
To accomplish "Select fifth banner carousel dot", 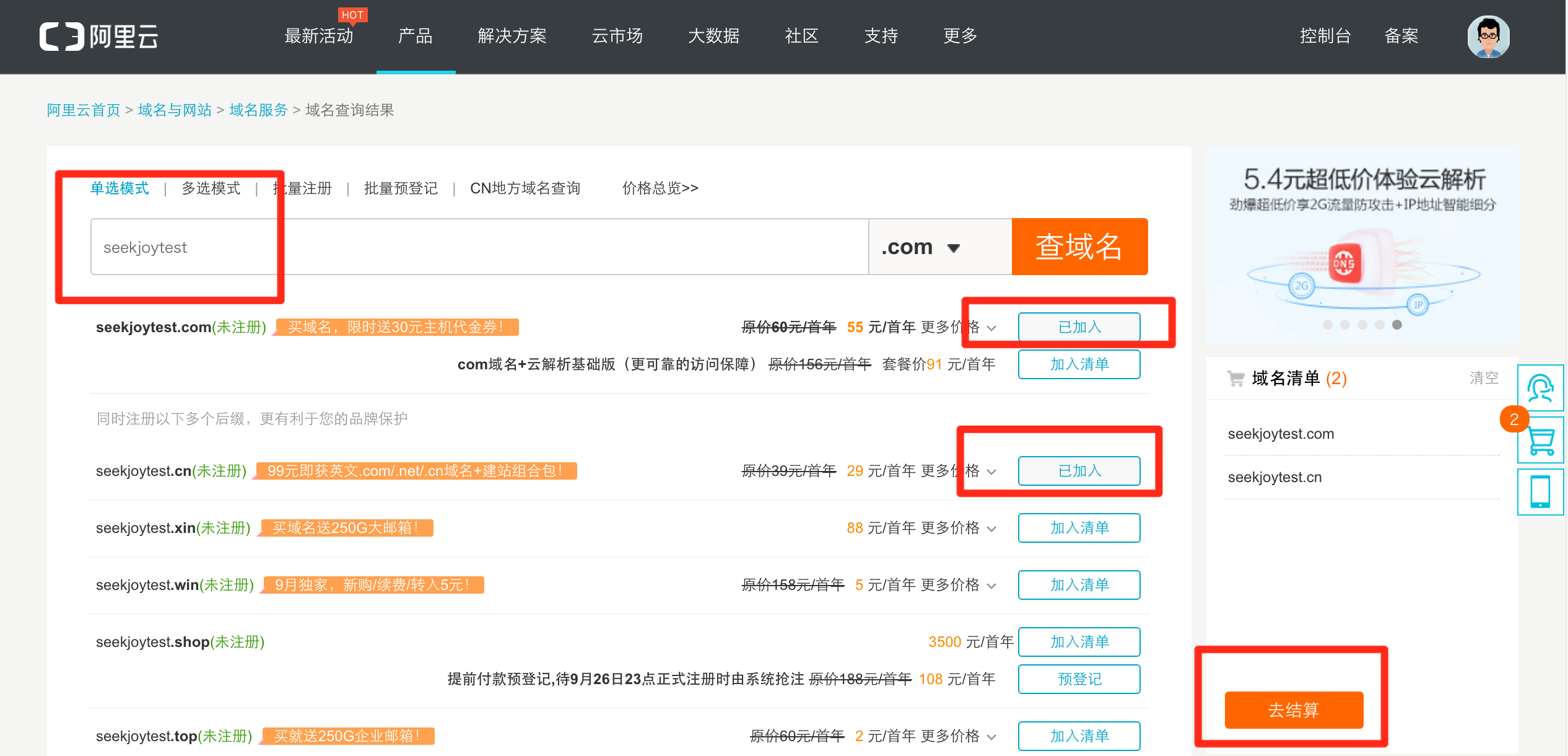I will (x=1396, y=325).
